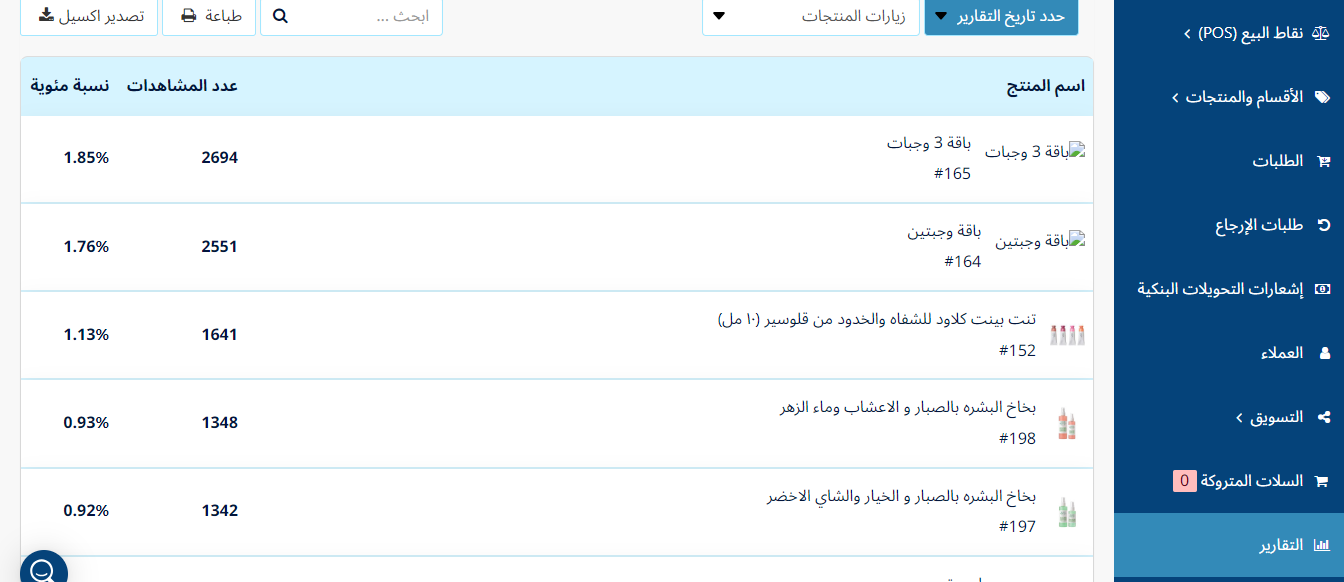The width and height of the screenshot is (1344, 582).
Task: Click the view count 2551
Action: pos(219,246)
